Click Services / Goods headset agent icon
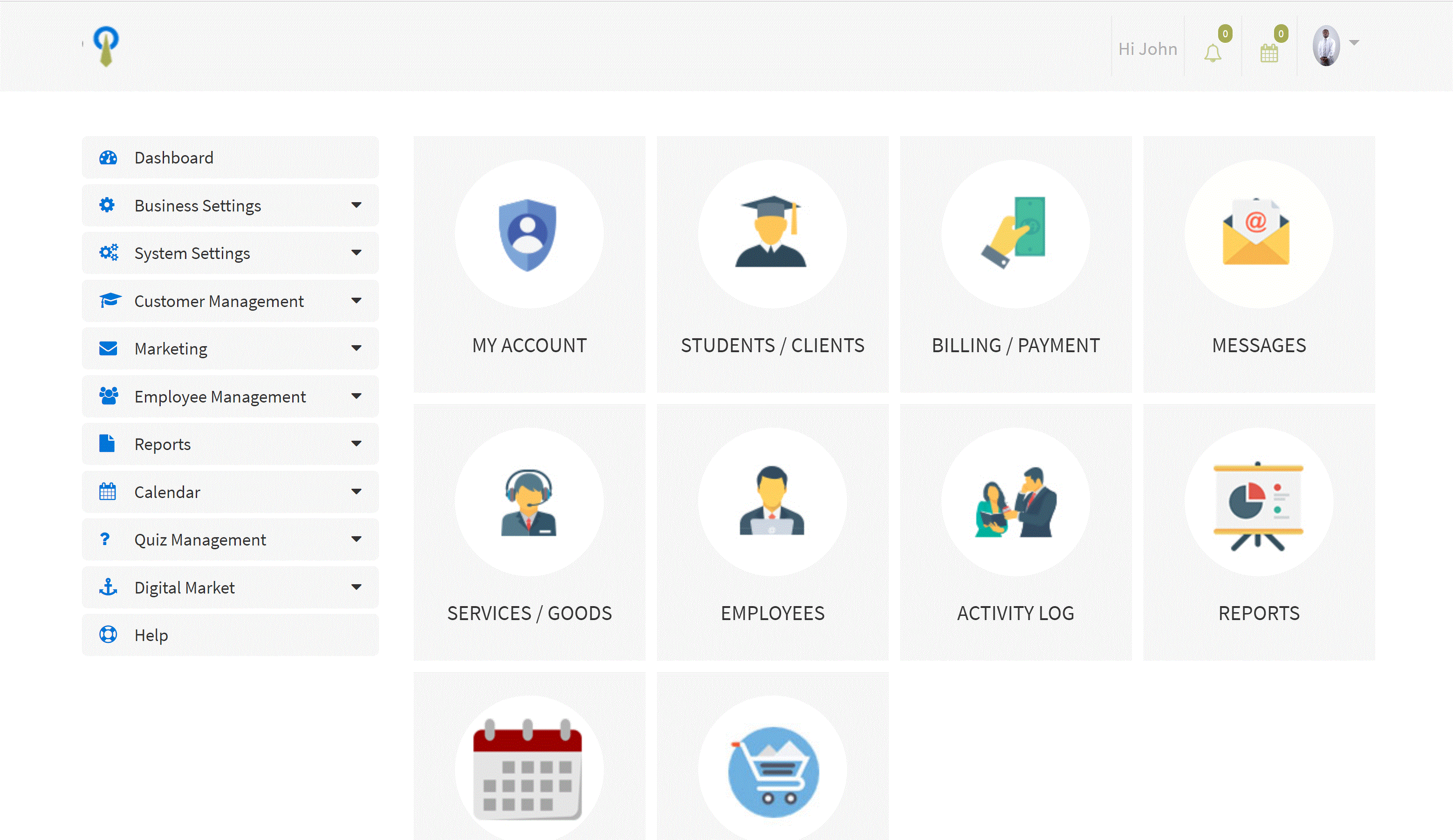This screenshot has height=840, width=1453. point(528,503)
